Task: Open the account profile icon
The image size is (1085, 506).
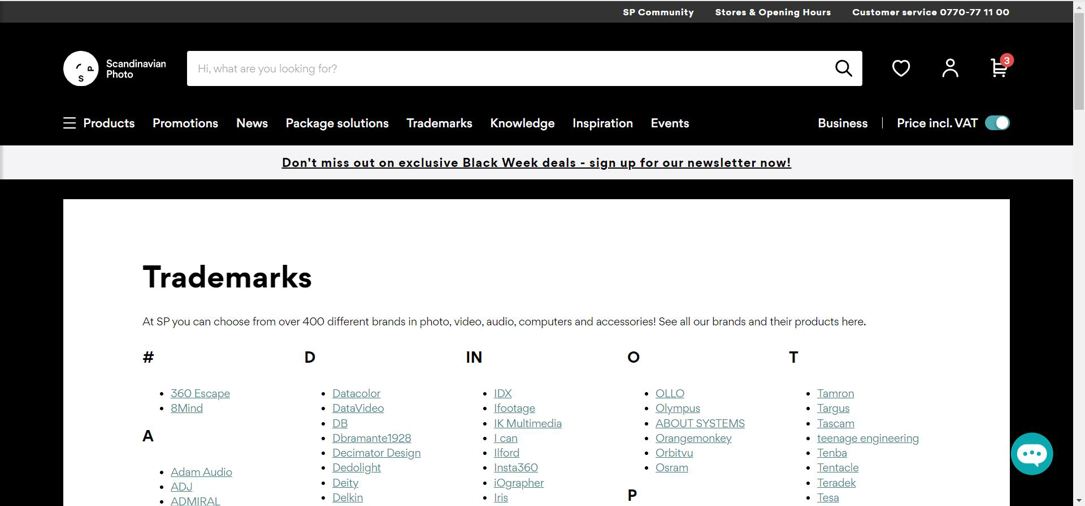Action: (x=950, y=68)
